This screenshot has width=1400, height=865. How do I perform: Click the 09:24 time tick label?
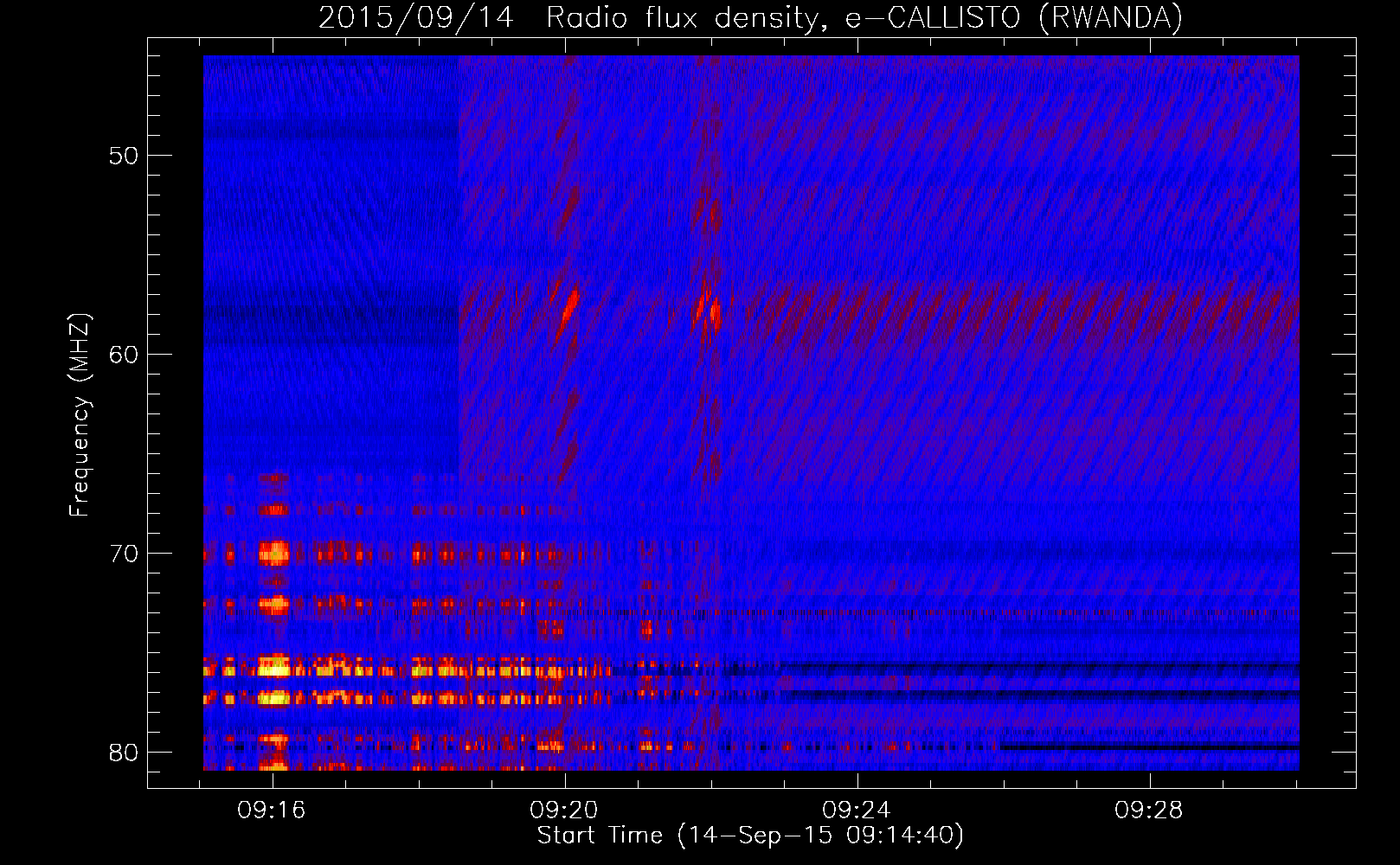point(857,811)
